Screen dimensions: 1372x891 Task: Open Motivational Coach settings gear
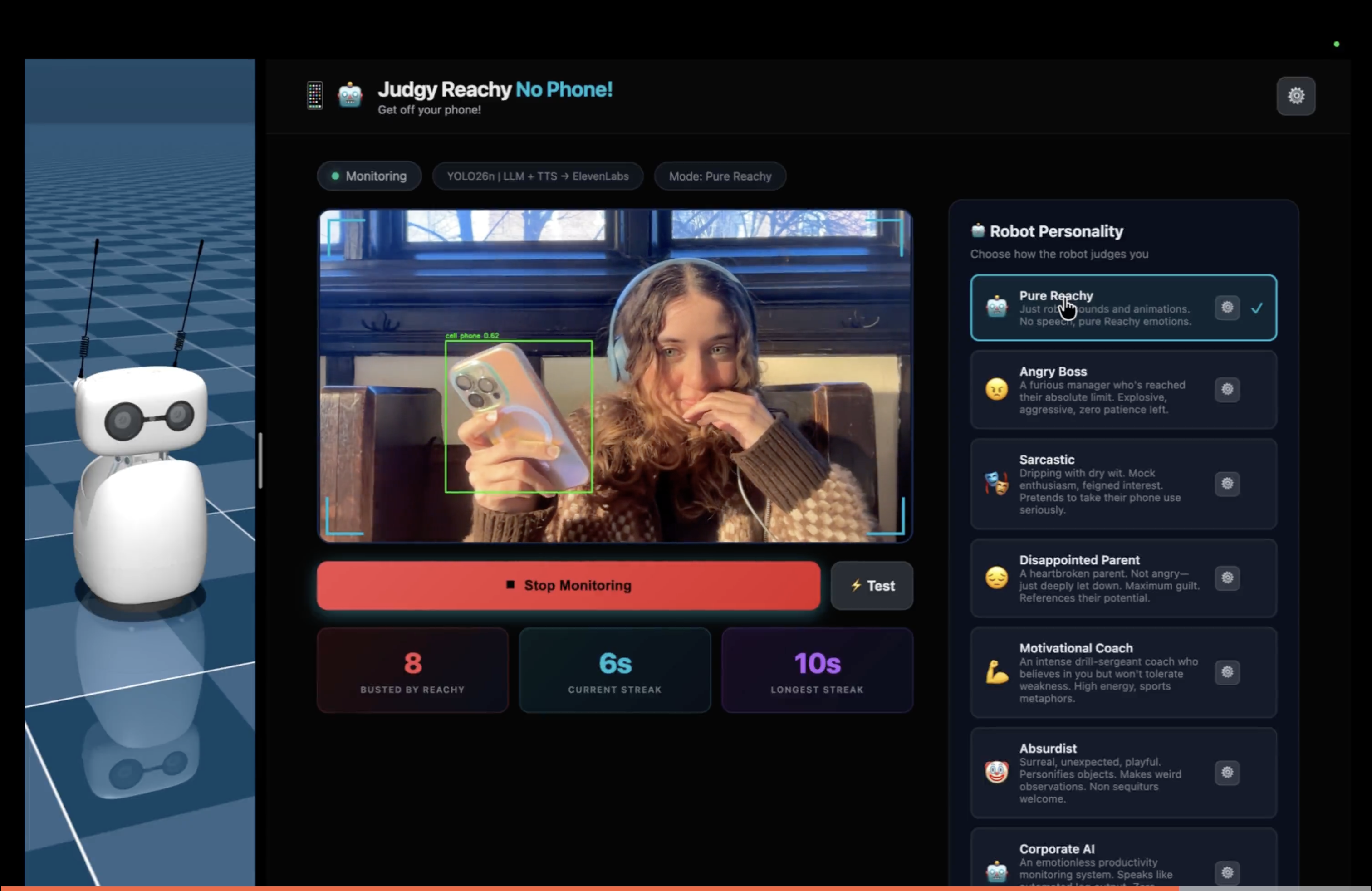point(1227,672)
